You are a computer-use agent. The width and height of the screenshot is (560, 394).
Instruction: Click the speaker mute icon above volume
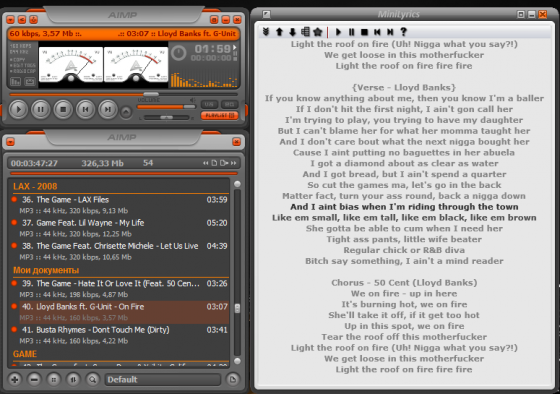click(x=192, y=100)
